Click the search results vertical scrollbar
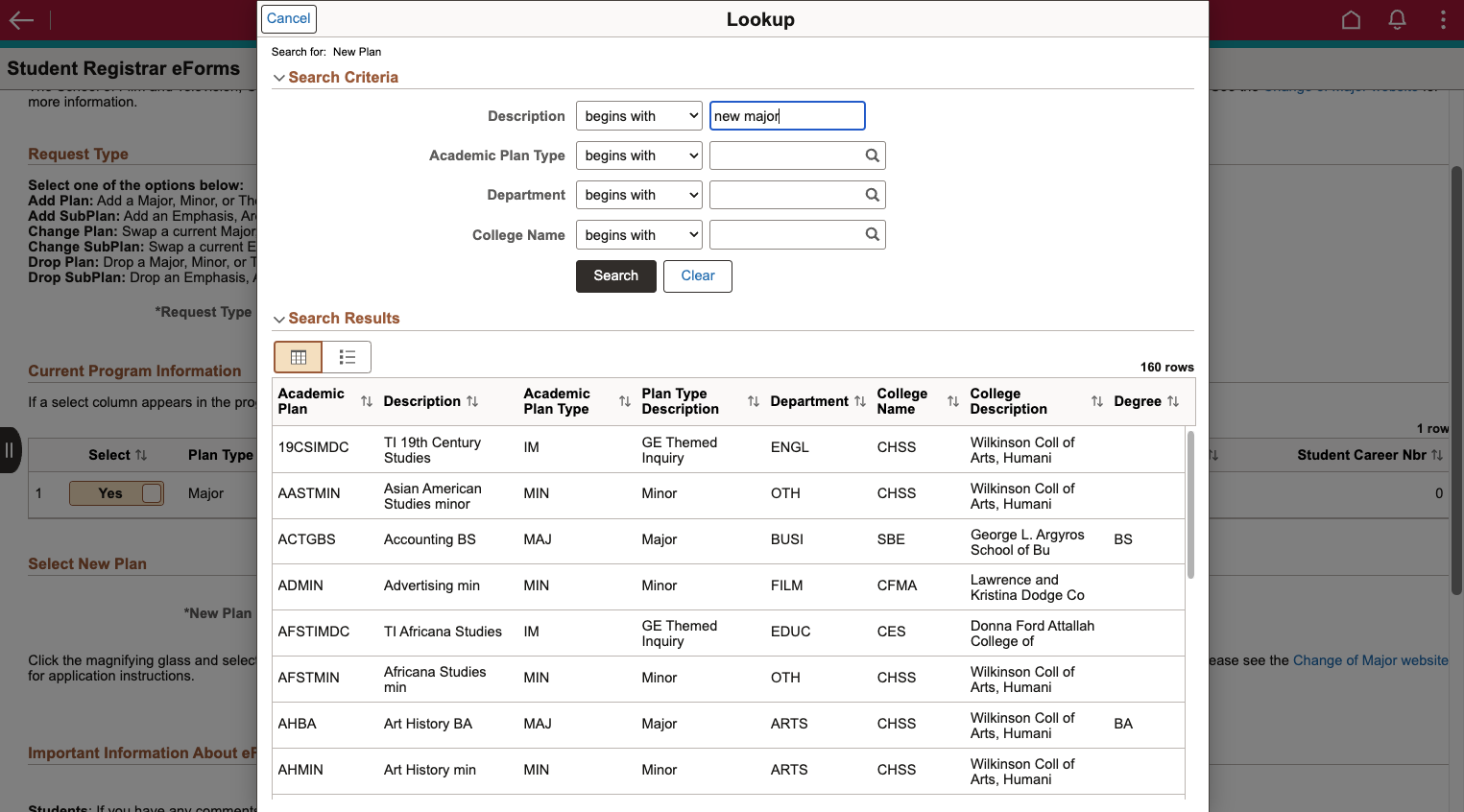Image resolution: width=1464 pixels, height=812 pixels. click(x=1190, y=505)
